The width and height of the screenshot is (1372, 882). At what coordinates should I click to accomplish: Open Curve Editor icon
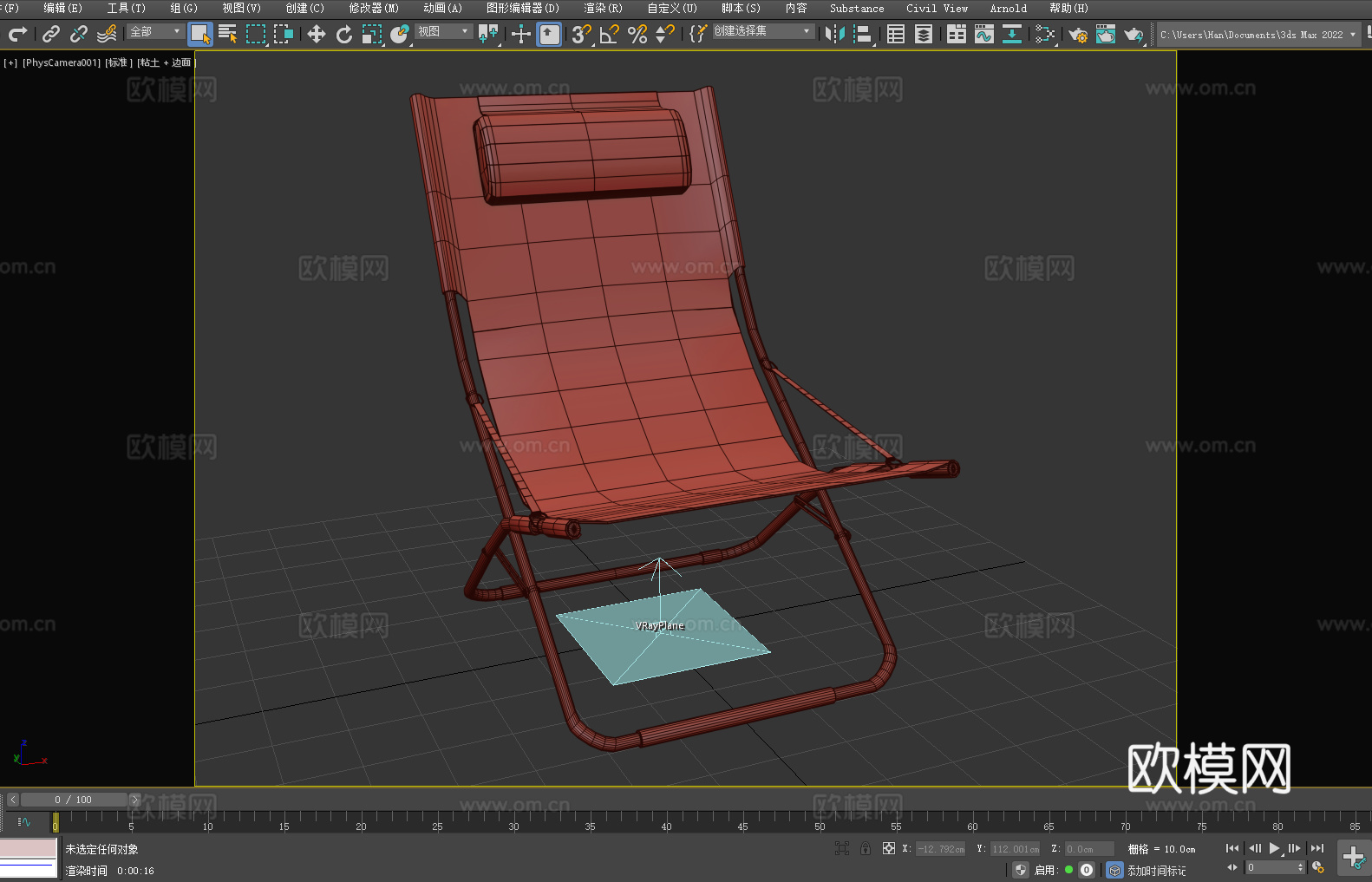(x=984, y=34)
